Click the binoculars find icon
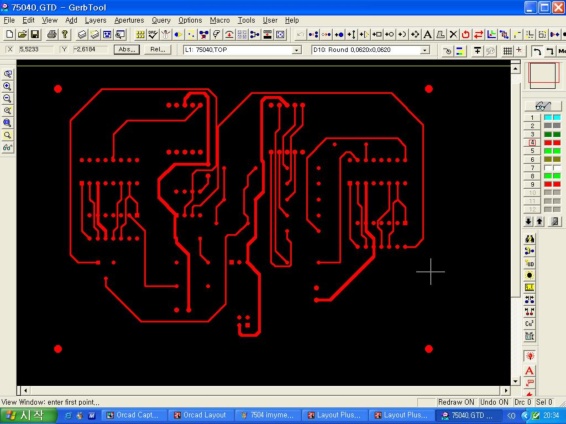Image resolution: width=566 pixels, height=424 pixels. [x=530, y=239]
